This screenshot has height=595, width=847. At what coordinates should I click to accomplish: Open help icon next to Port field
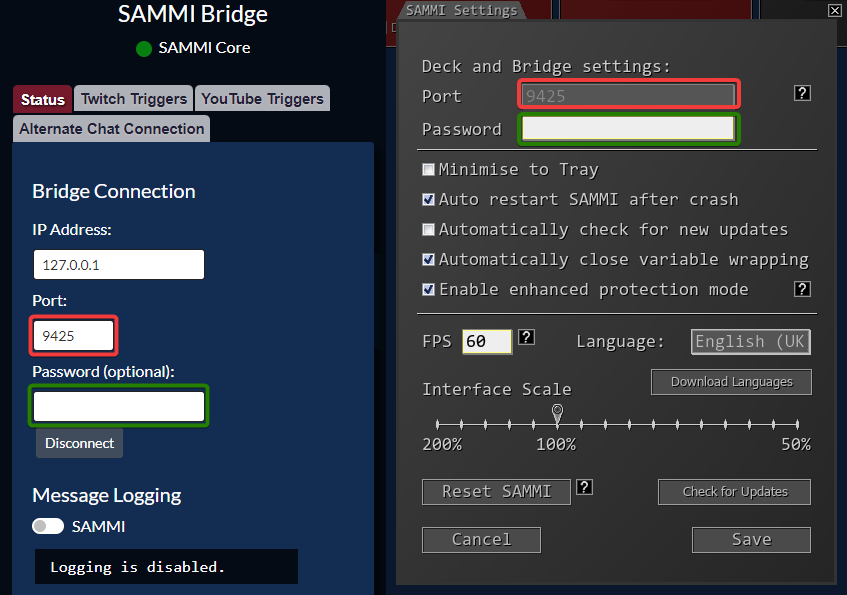(x=802, y=93)
